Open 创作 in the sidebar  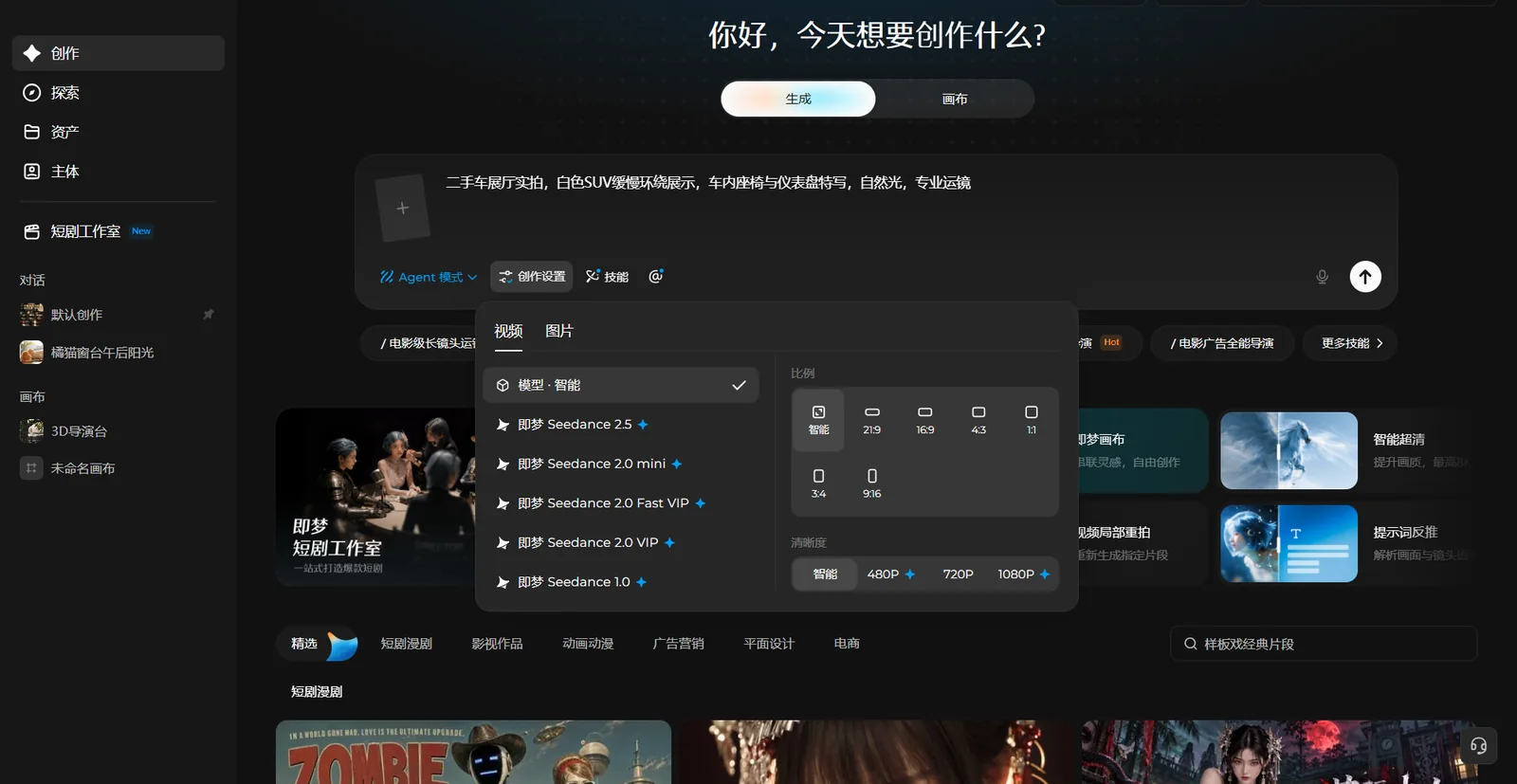[119, 53]
